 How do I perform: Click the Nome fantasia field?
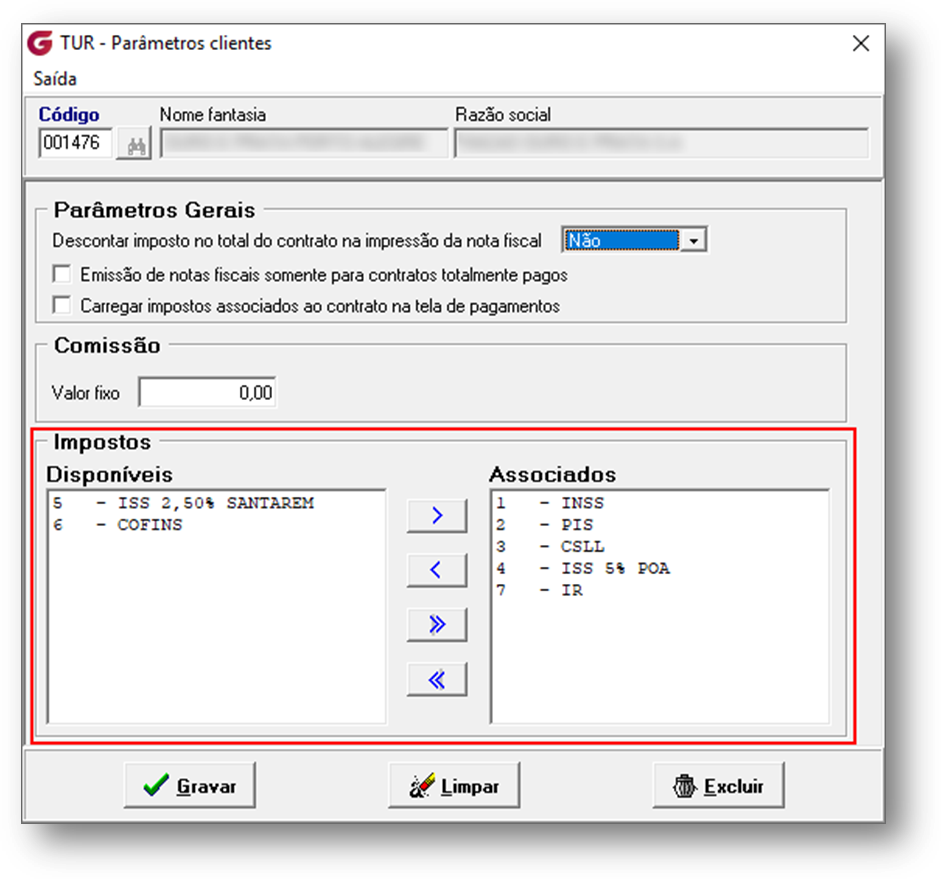304,143
